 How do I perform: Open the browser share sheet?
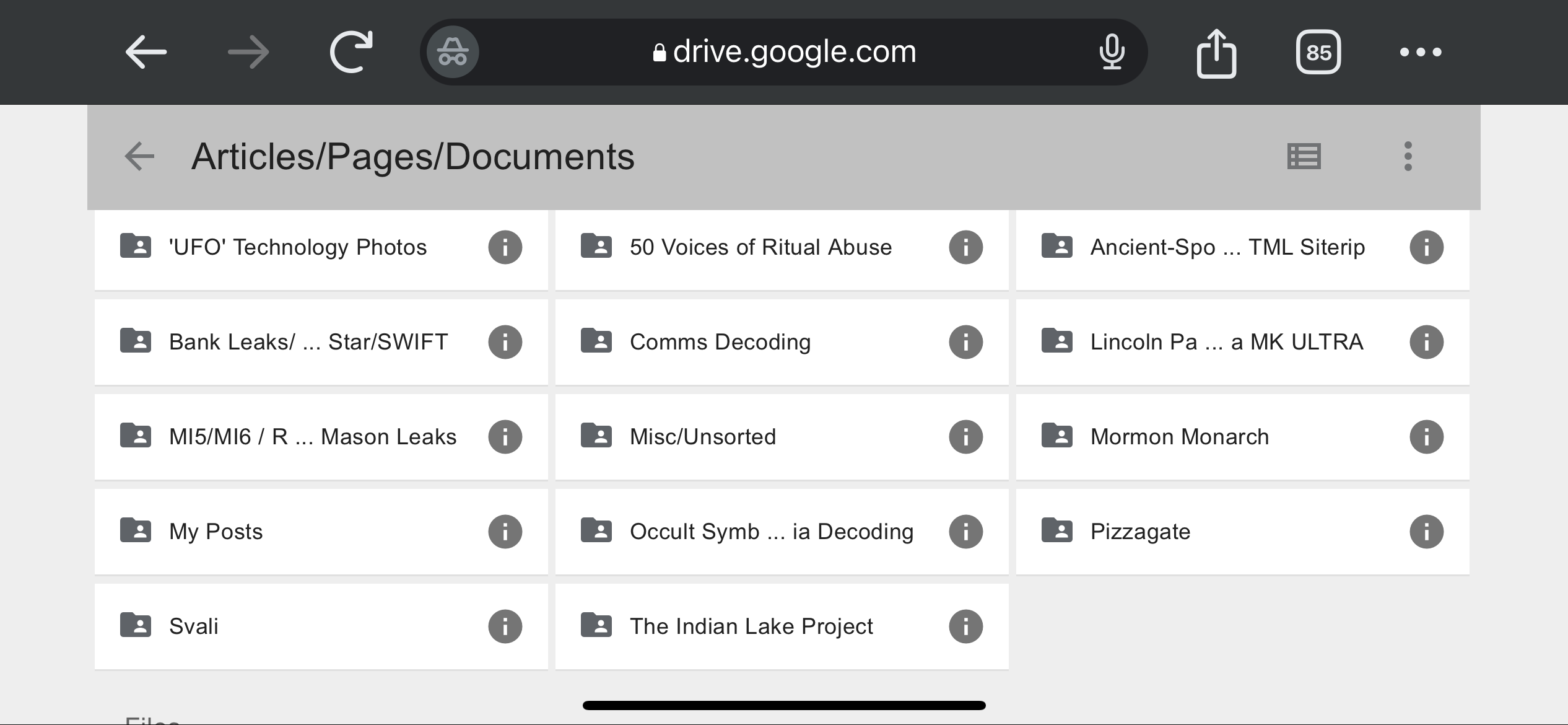coord(1216,53)
